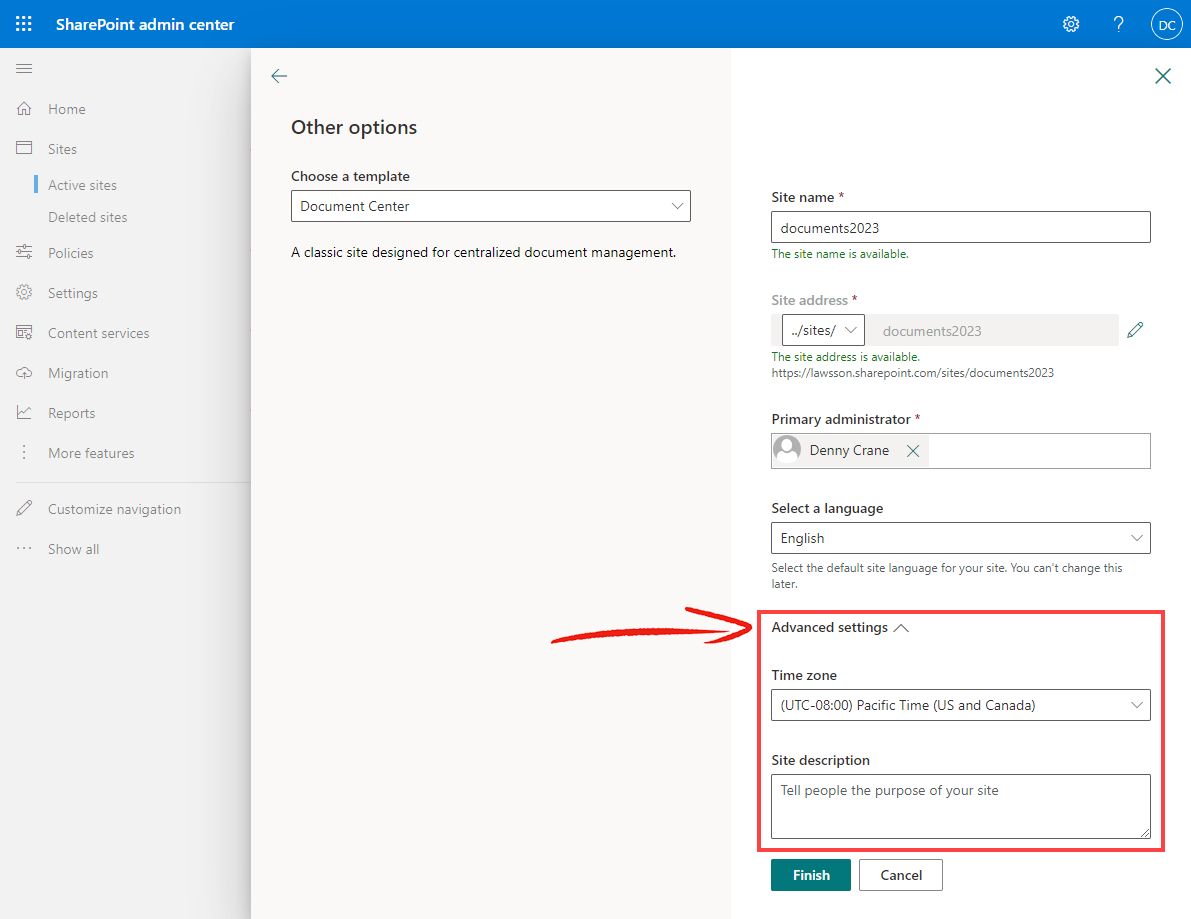Viewport: 1191px width, 919px height.
Task: Open the app launcher waffle icon
Action: 24,24
